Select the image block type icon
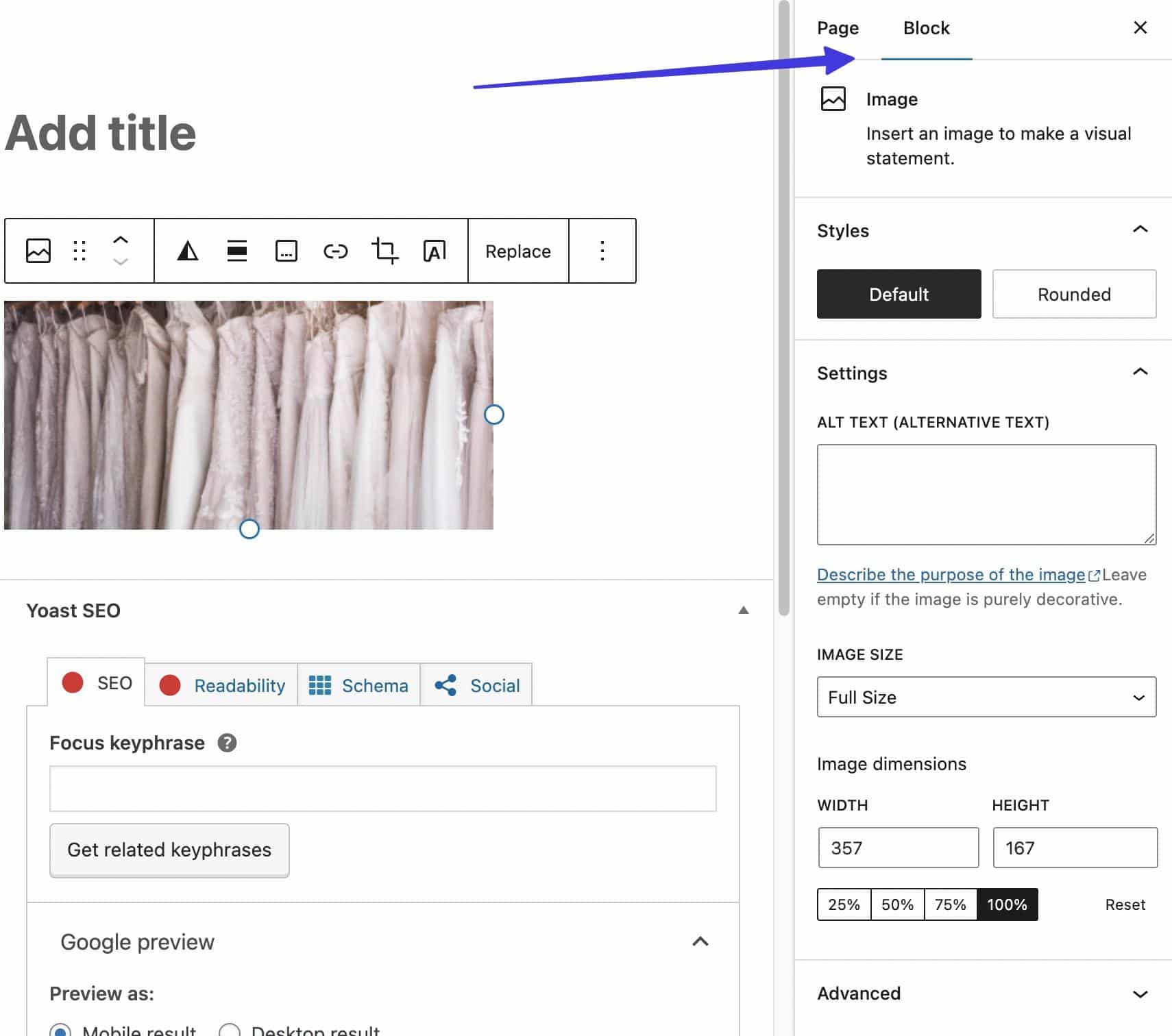1172x1036 pixels. (38, 251)
